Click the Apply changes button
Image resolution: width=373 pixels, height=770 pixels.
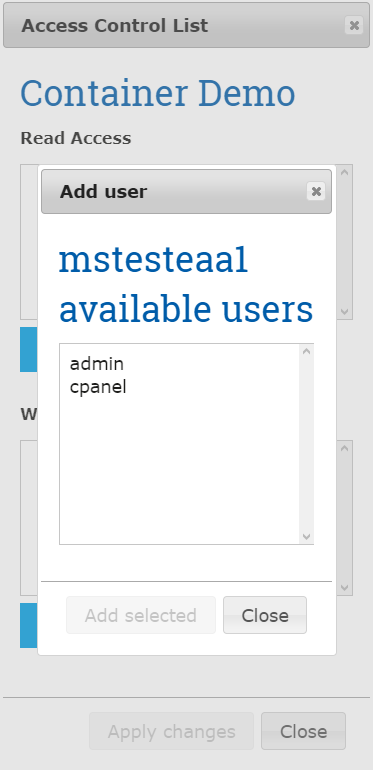pos(171,731)
